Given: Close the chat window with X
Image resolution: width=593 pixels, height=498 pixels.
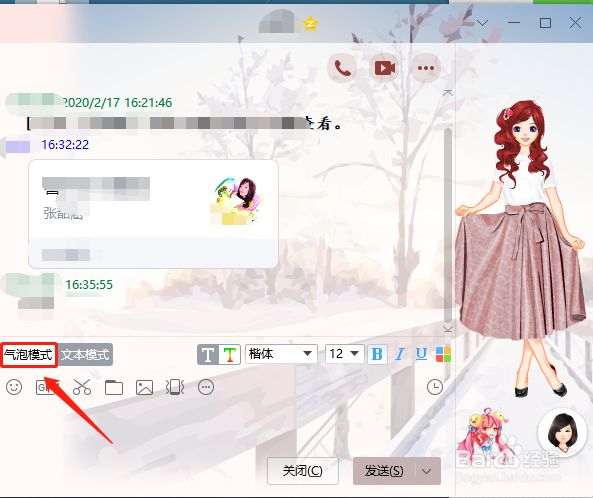Looking at the screenshot, I should click(x=575, y=23).
